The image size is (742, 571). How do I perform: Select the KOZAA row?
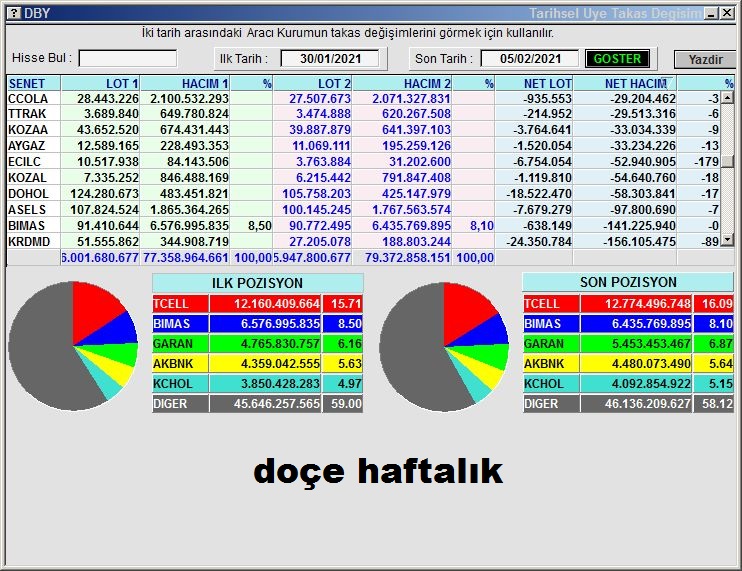point(363,130)
